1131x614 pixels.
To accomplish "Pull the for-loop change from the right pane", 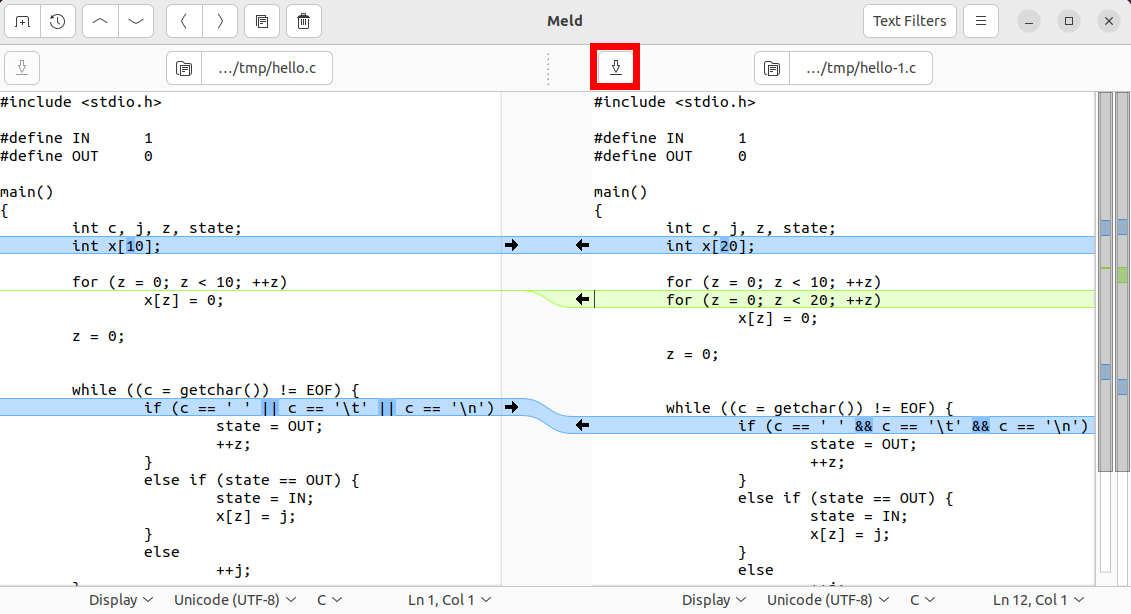I will click(582, 298).
